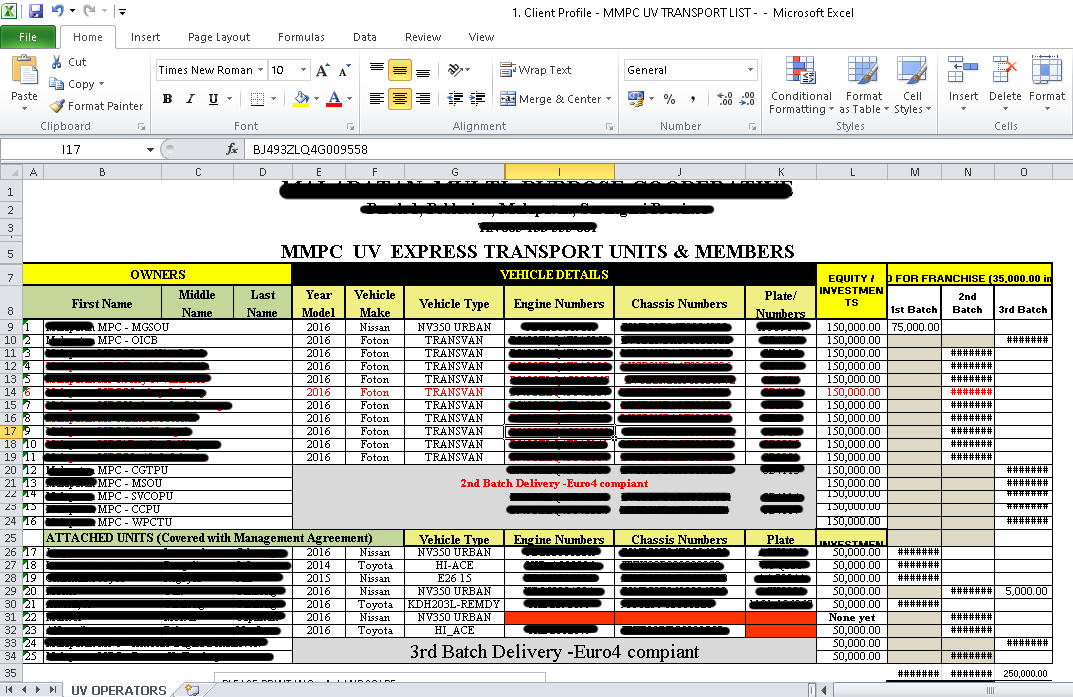
Task: Click the Format cells button
Action: tap(1047, 84)
